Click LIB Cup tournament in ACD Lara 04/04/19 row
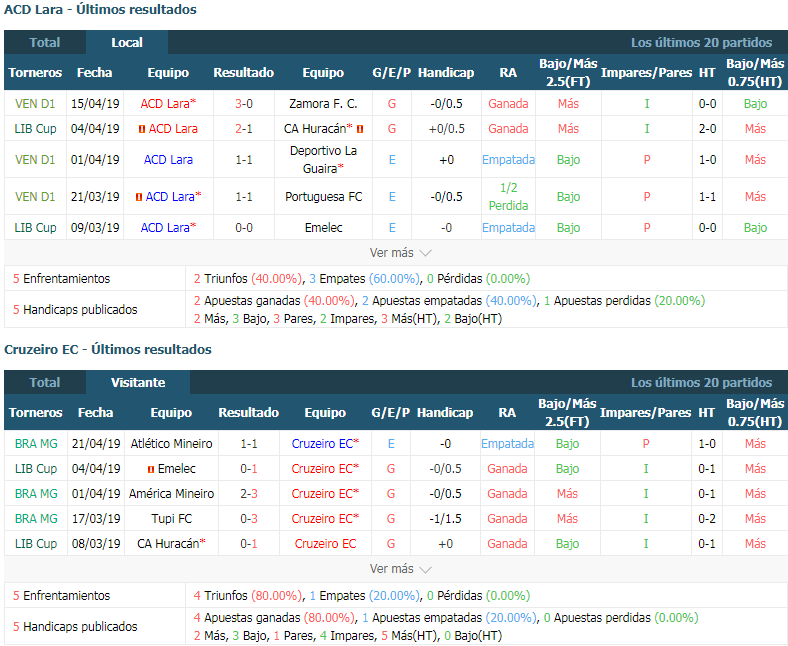The width and height of the screenshot is (788, 646). click(x=35, y=129)
